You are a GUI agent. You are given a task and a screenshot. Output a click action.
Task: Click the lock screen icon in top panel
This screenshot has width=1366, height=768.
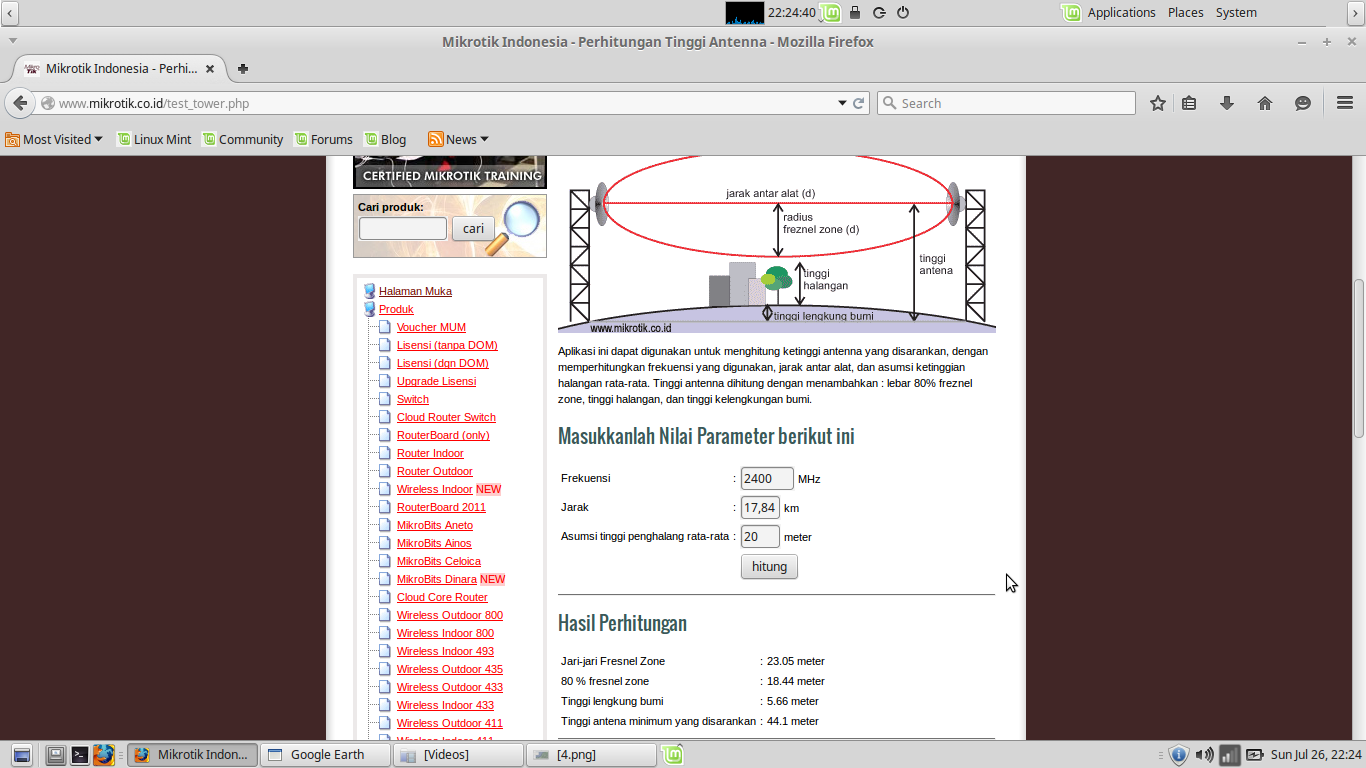pos(855,12)
